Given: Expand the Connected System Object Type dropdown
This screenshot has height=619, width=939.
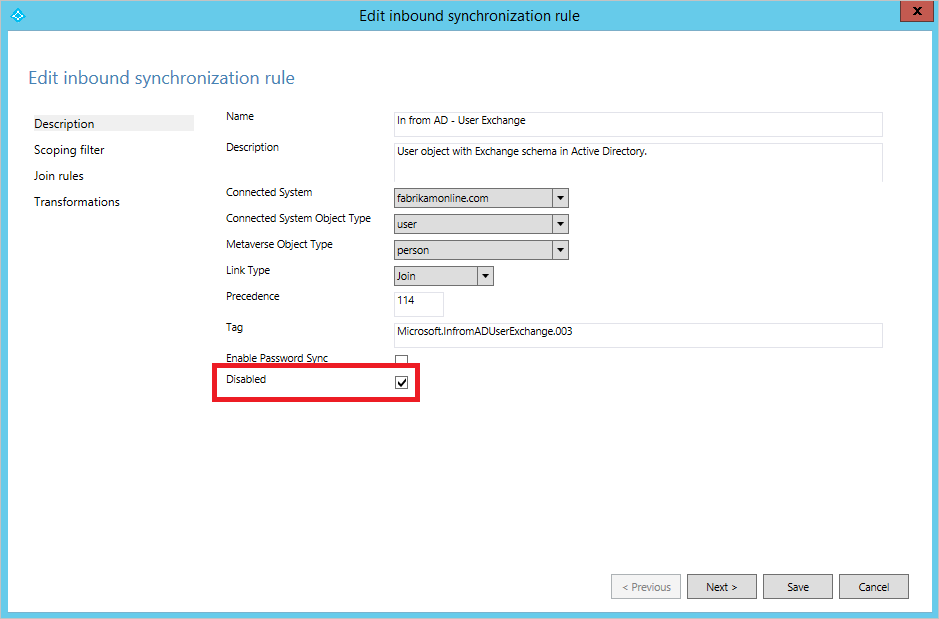Looking at the screenshot, I should click(x=559, y=223).
